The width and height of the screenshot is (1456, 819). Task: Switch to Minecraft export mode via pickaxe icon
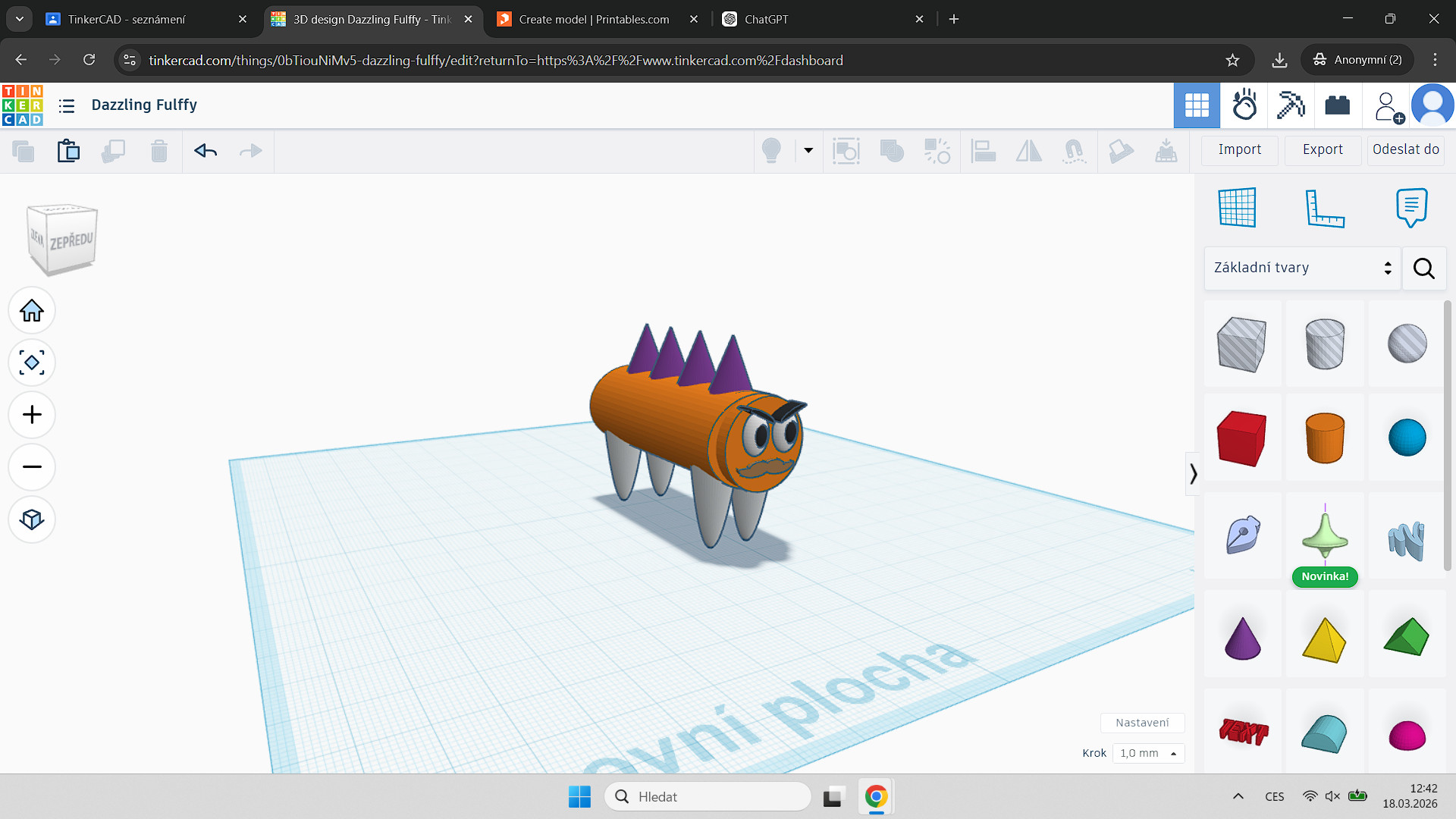[x=1290, y=105]
